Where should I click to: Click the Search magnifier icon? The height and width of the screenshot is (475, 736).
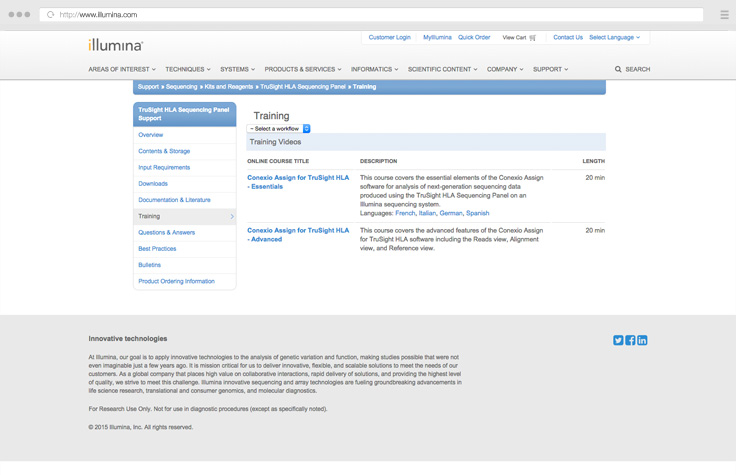click(618, 70)
